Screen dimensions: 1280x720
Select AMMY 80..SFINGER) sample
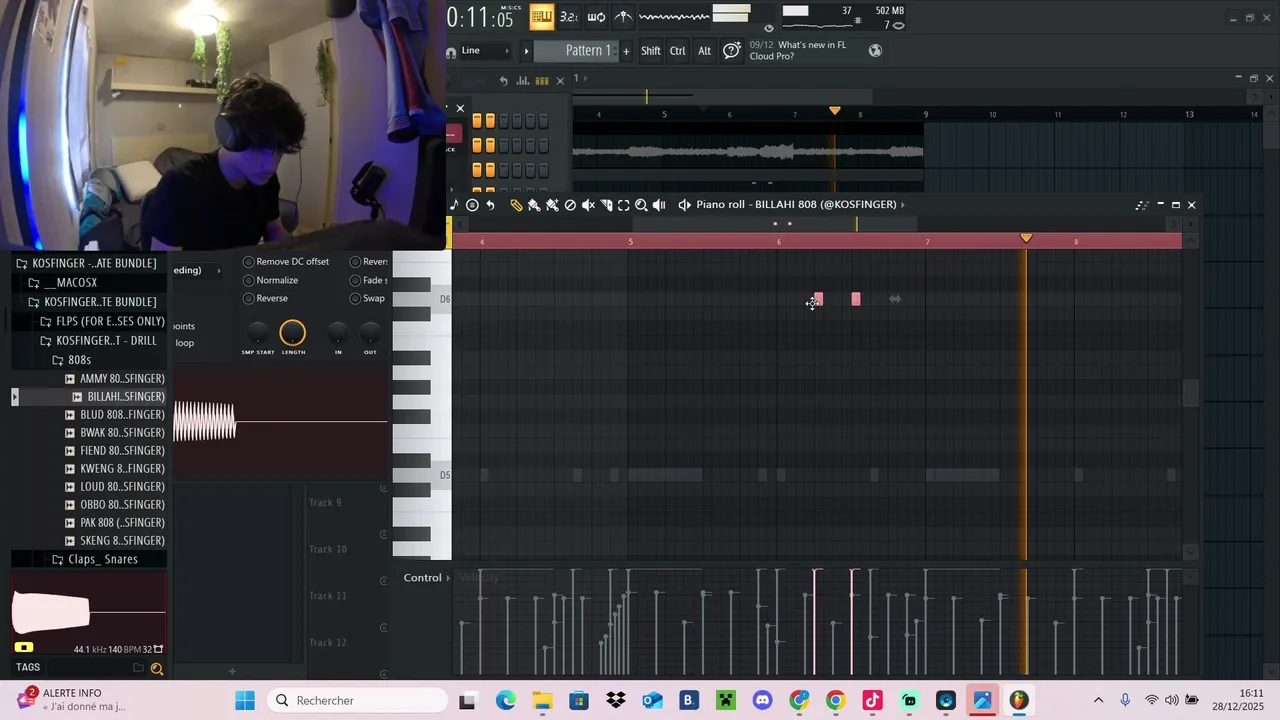pyautogui.click(x=114, y=379)
